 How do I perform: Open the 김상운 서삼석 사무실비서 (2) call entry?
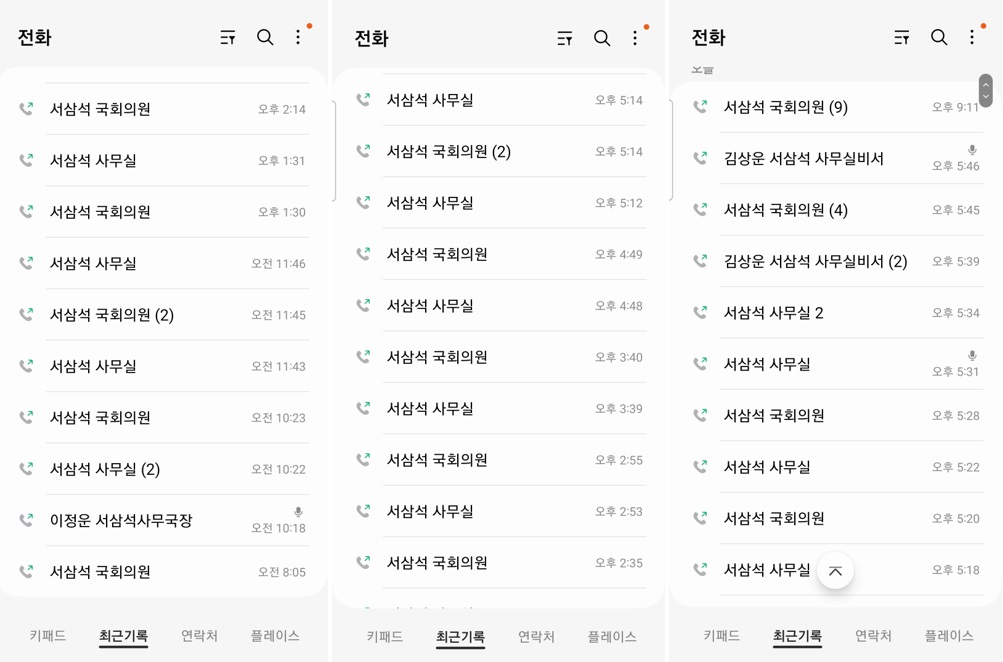pos(815,261)
